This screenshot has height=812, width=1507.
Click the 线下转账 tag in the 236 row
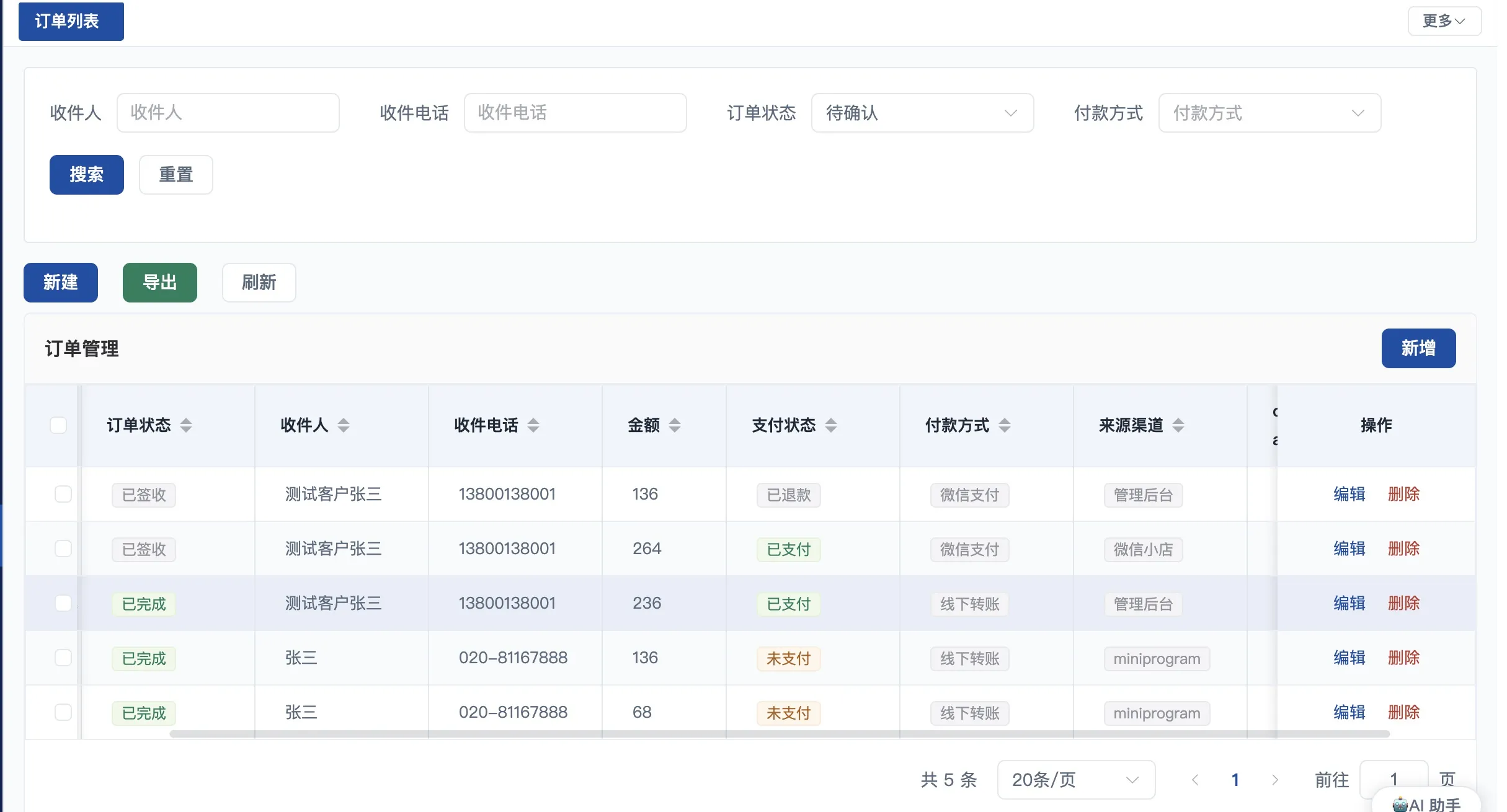pos(970,604)
